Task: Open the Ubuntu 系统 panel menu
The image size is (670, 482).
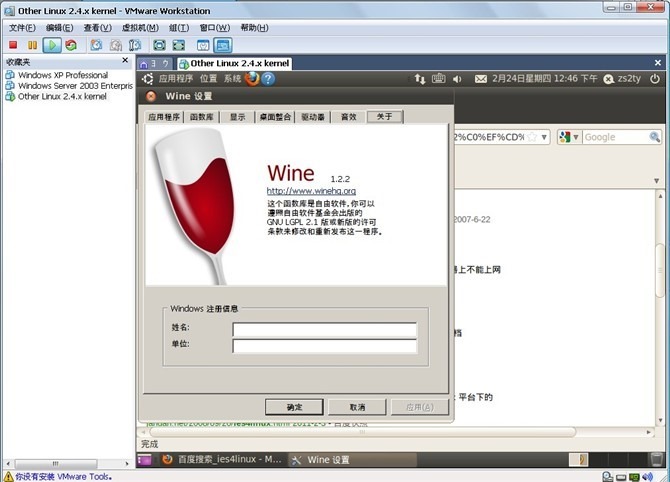Action: 232,79
